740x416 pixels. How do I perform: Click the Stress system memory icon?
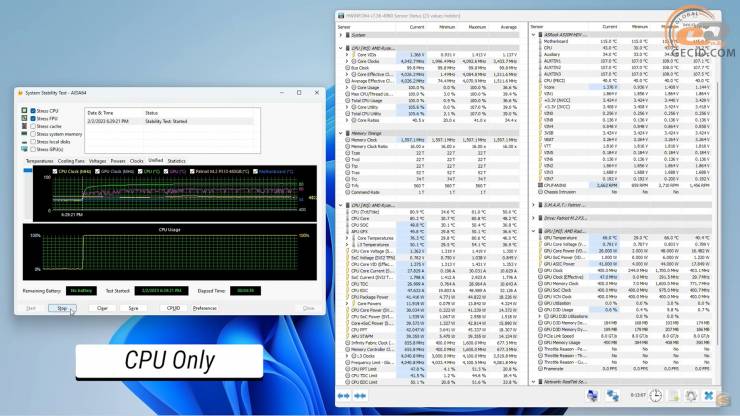(25, 134)
